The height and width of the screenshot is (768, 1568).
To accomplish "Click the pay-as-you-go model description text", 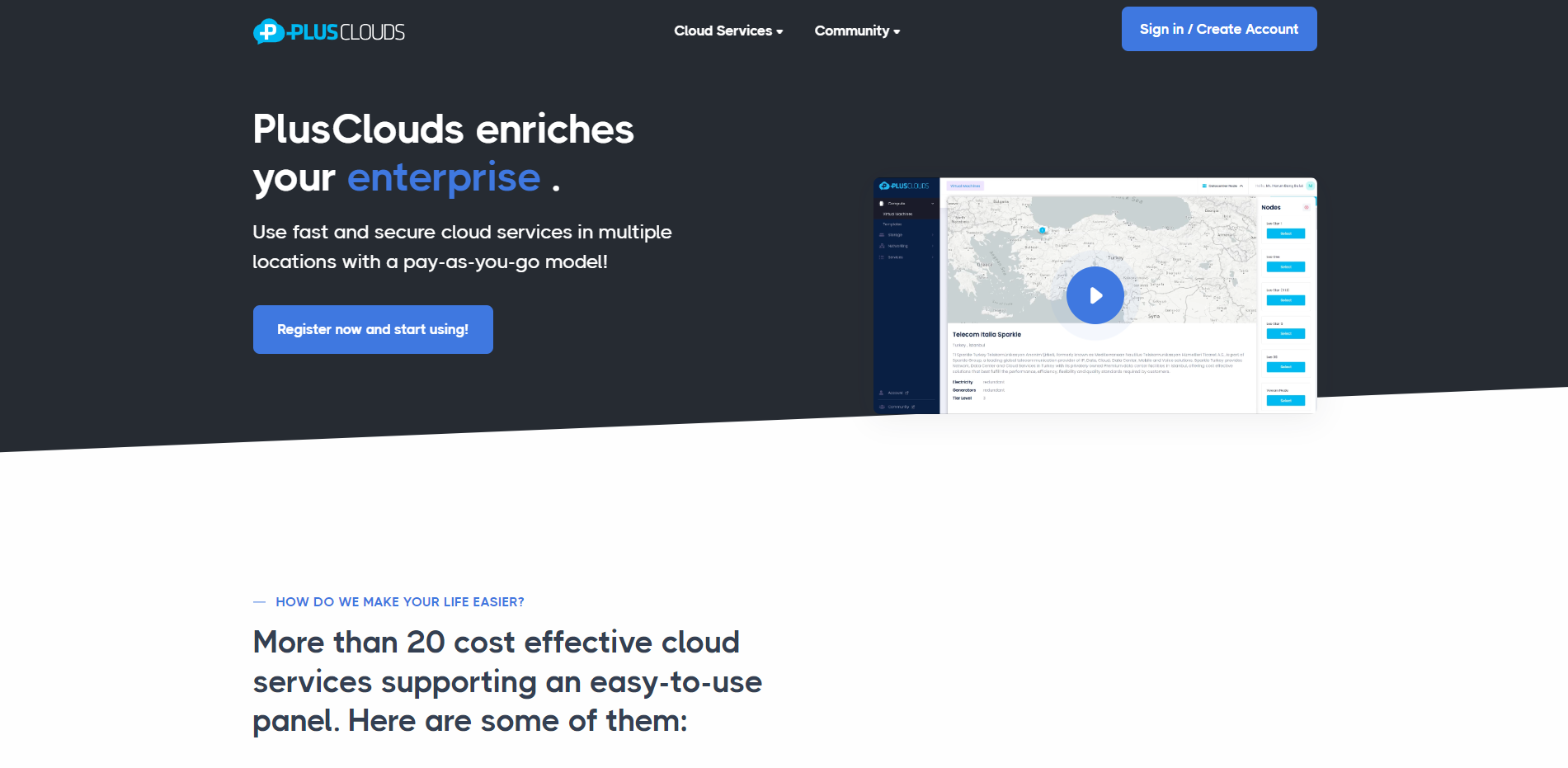I will pos(462,247).
